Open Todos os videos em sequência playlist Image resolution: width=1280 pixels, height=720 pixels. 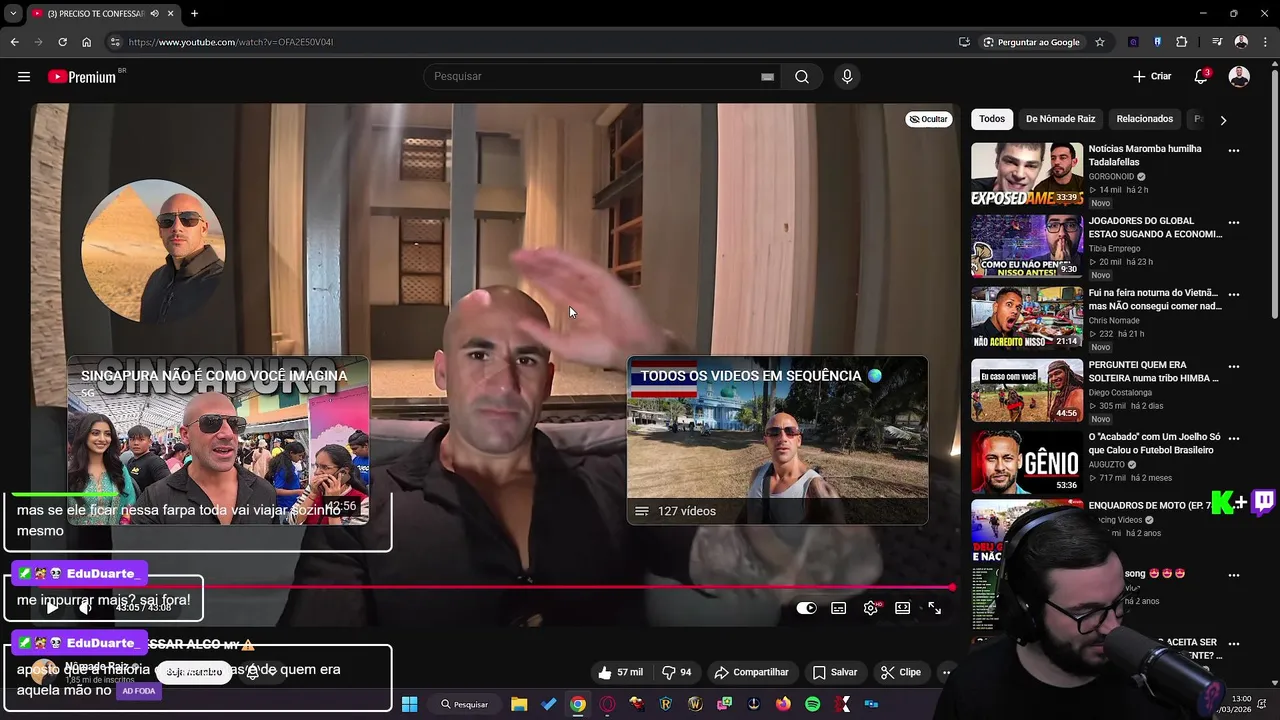777,440
